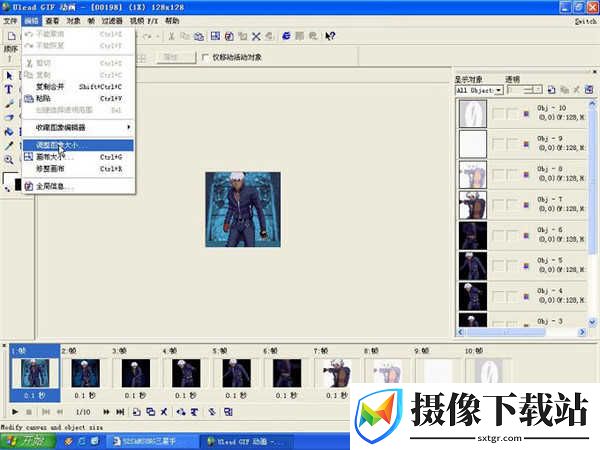This screenshot has width=600, height=450.
Task: Click the object properties icon in object panel
Action: pyautogui.click(x=589, y=90)
